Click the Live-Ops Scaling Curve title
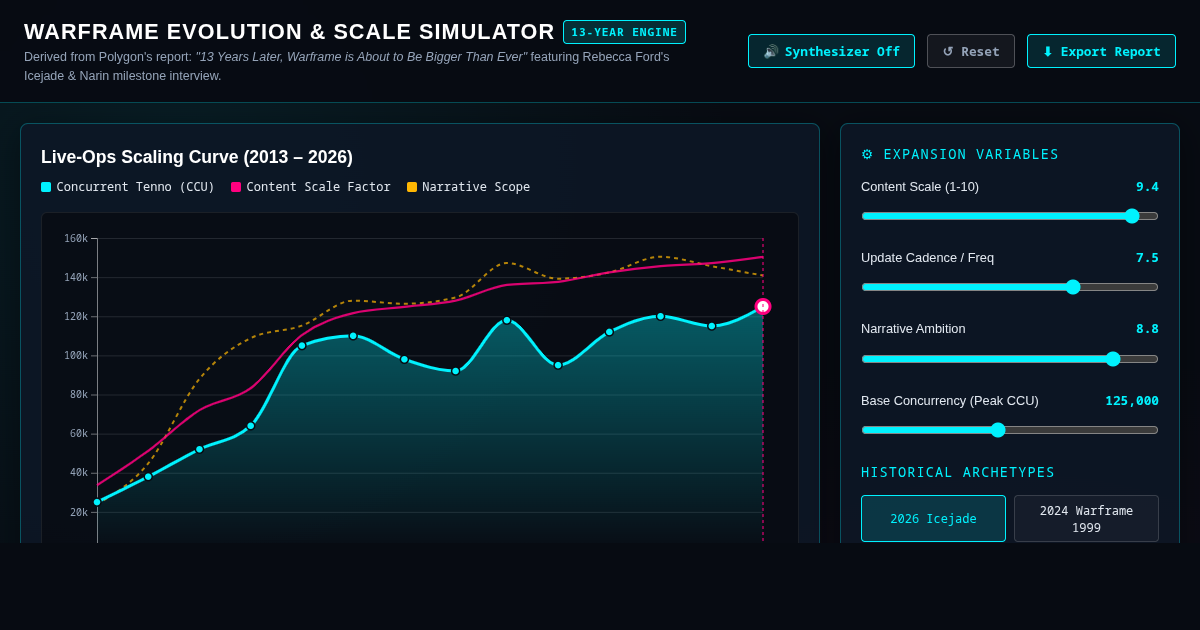1200x630 pixels. pyautogui.click(x=197, y=157)
